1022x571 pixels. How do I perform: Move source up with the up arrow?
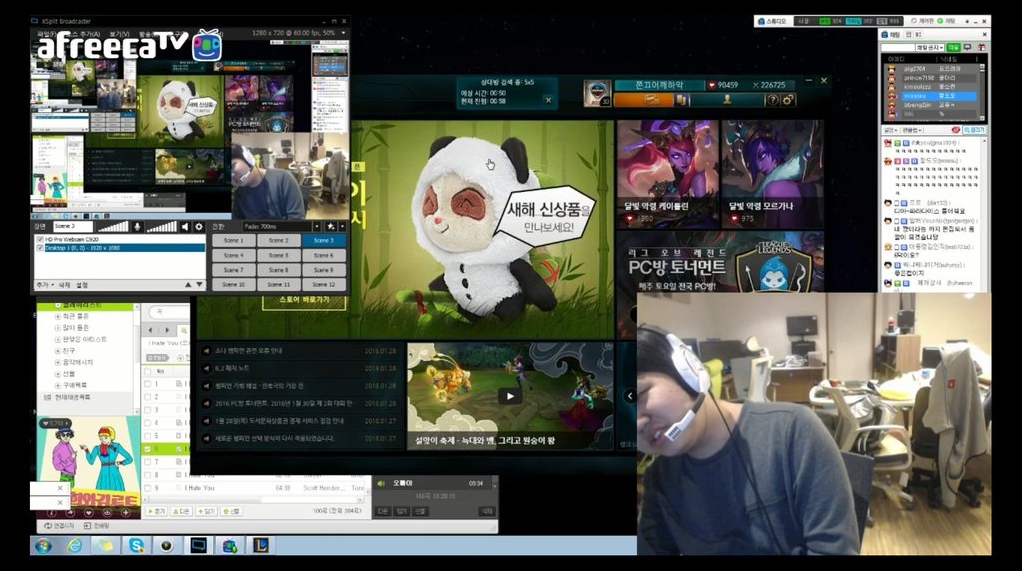(188, 285)
